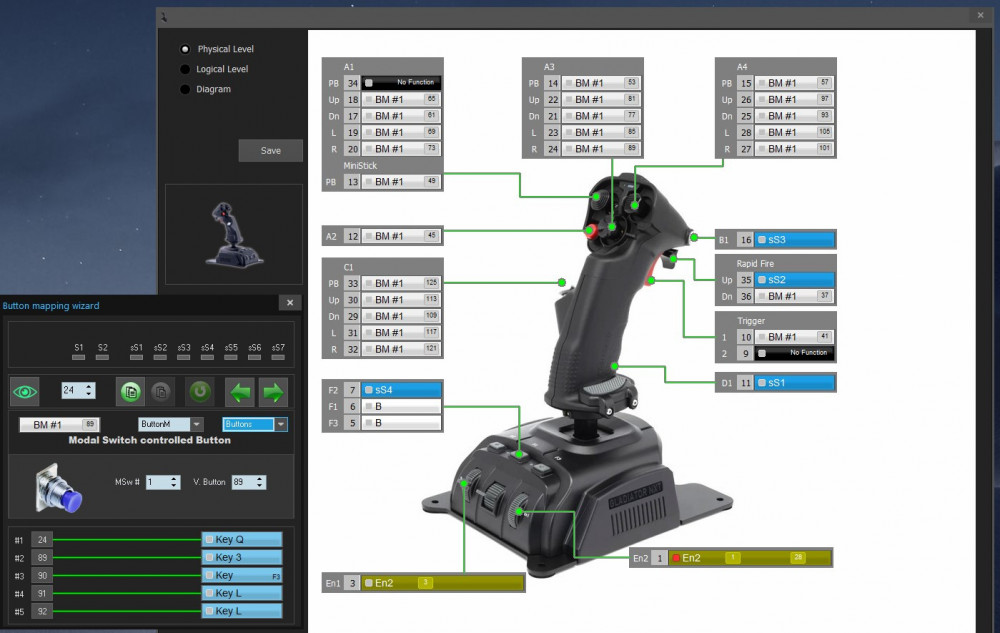Screen dimensions: 1000x633
Task: Click the green copy icon in wizard
Action: pyautogui.click(x=130, y=390)
